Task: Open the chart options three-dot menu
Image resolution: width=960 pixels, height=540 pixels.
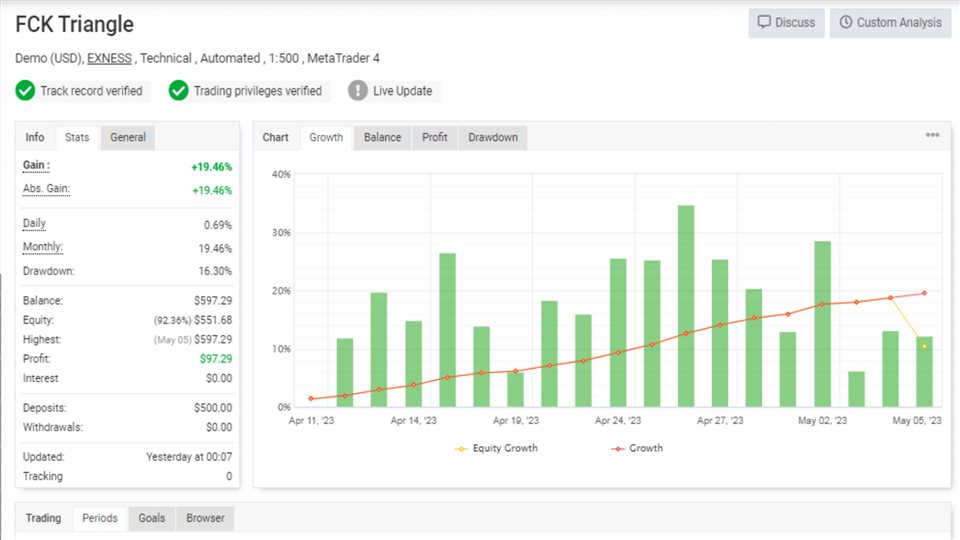Action: [x=932, y=135]
